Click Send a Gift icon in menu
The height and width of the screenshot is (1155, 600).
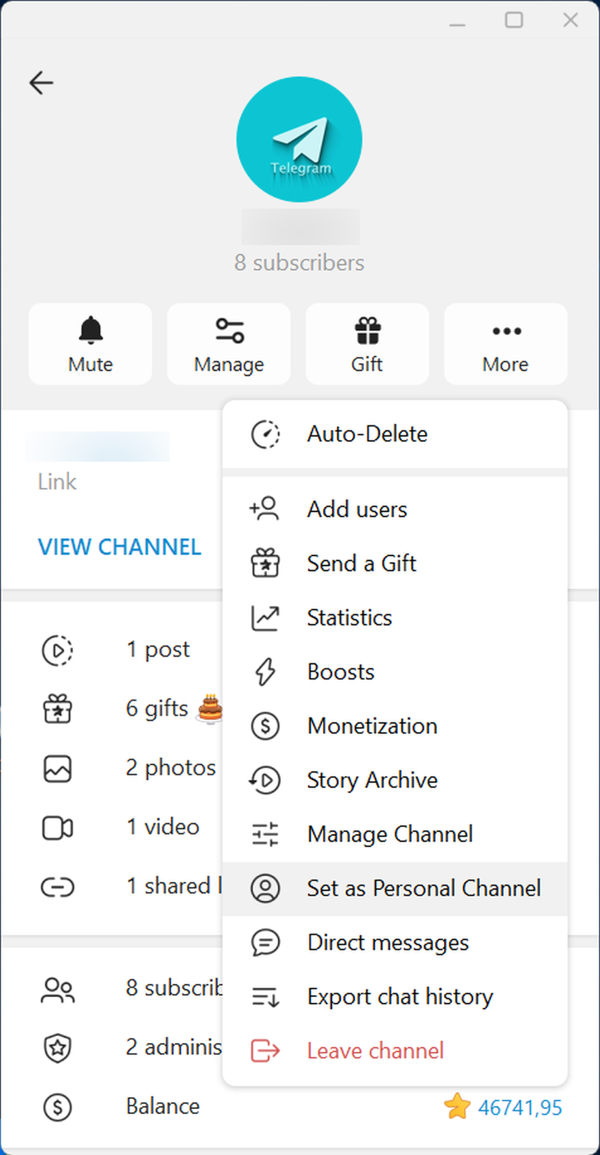coord(265,564)
